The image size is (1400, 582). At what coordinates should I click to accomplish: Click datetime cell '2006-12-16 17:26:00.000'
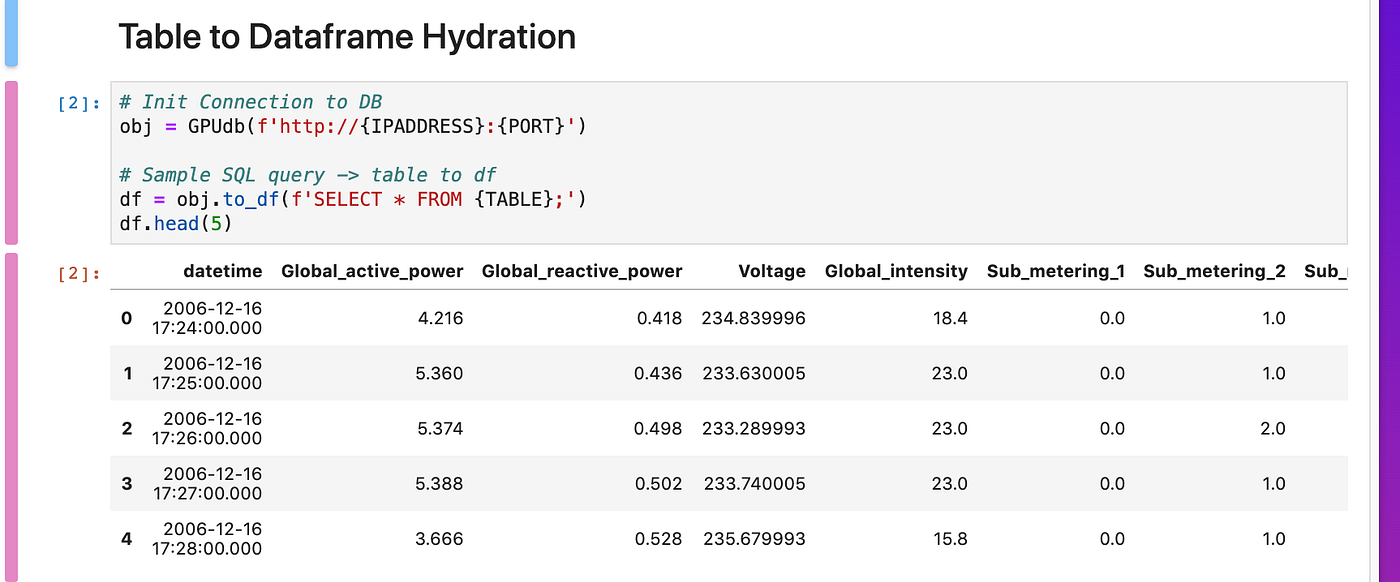207,428
